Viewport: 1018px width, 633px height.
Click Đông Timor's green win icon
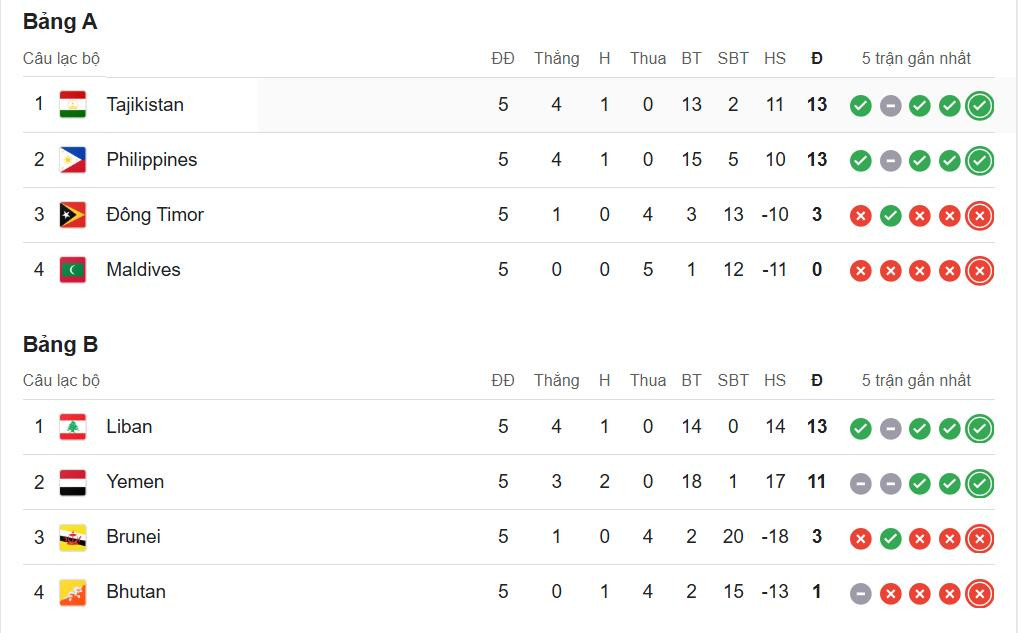click(x=890, y=215)
